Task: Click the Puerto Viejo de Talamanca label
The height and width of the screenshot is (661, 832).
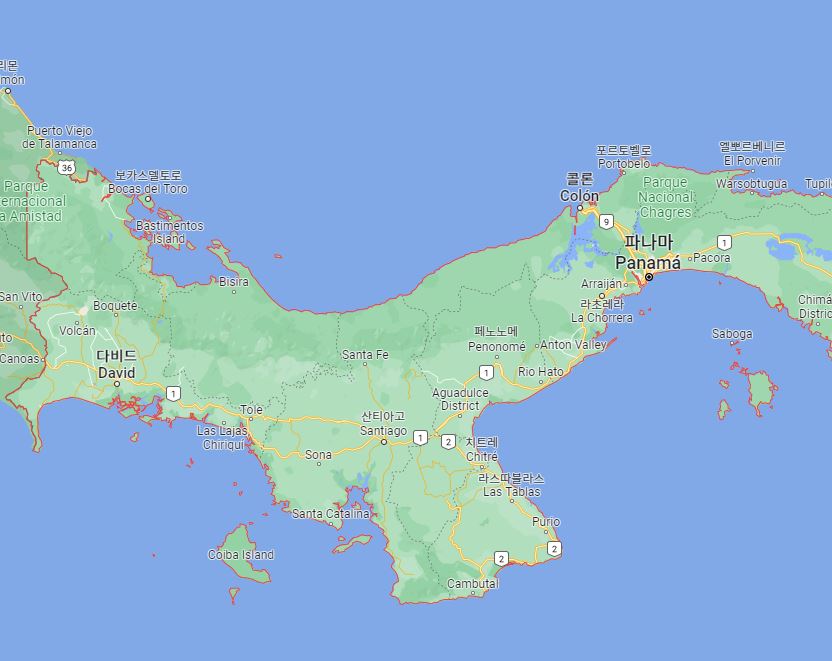Action: pyautogui.click(x=59, y=137)
